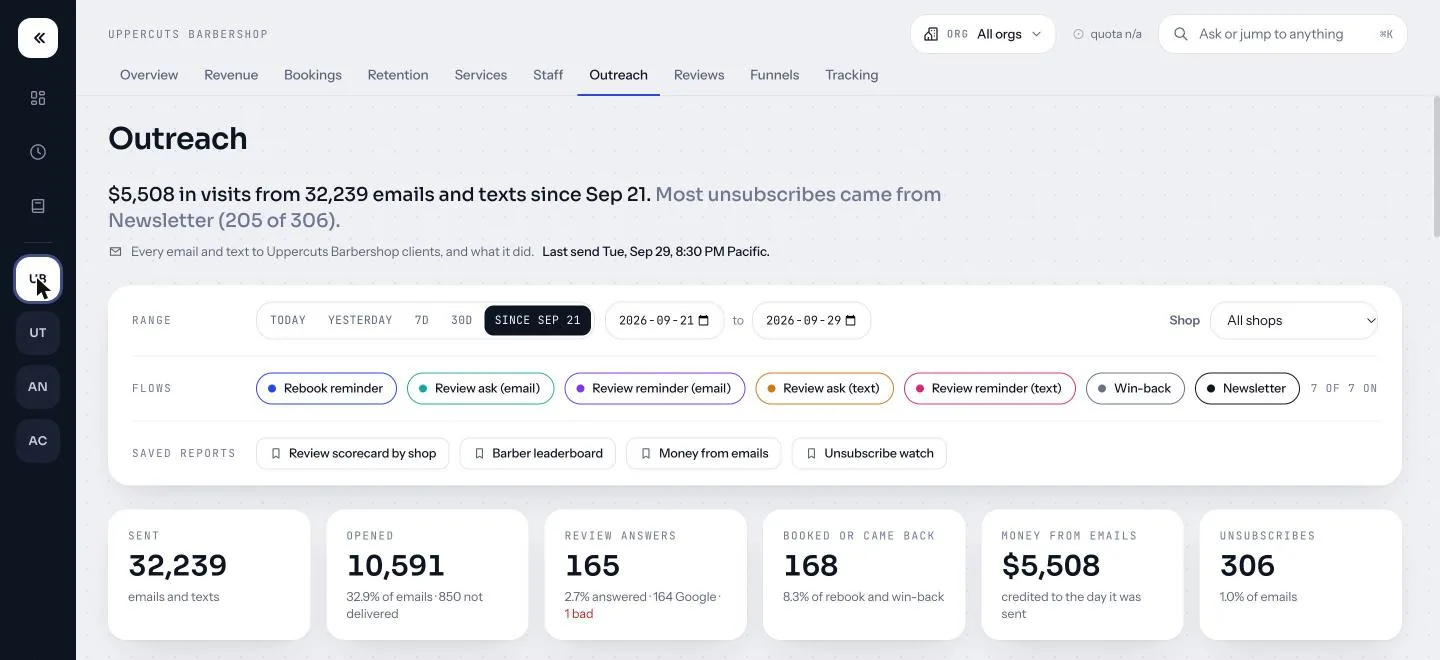The image size is (1440, 660).
Task: Switch to the UT workspace
Action: [x=38, y=333]
